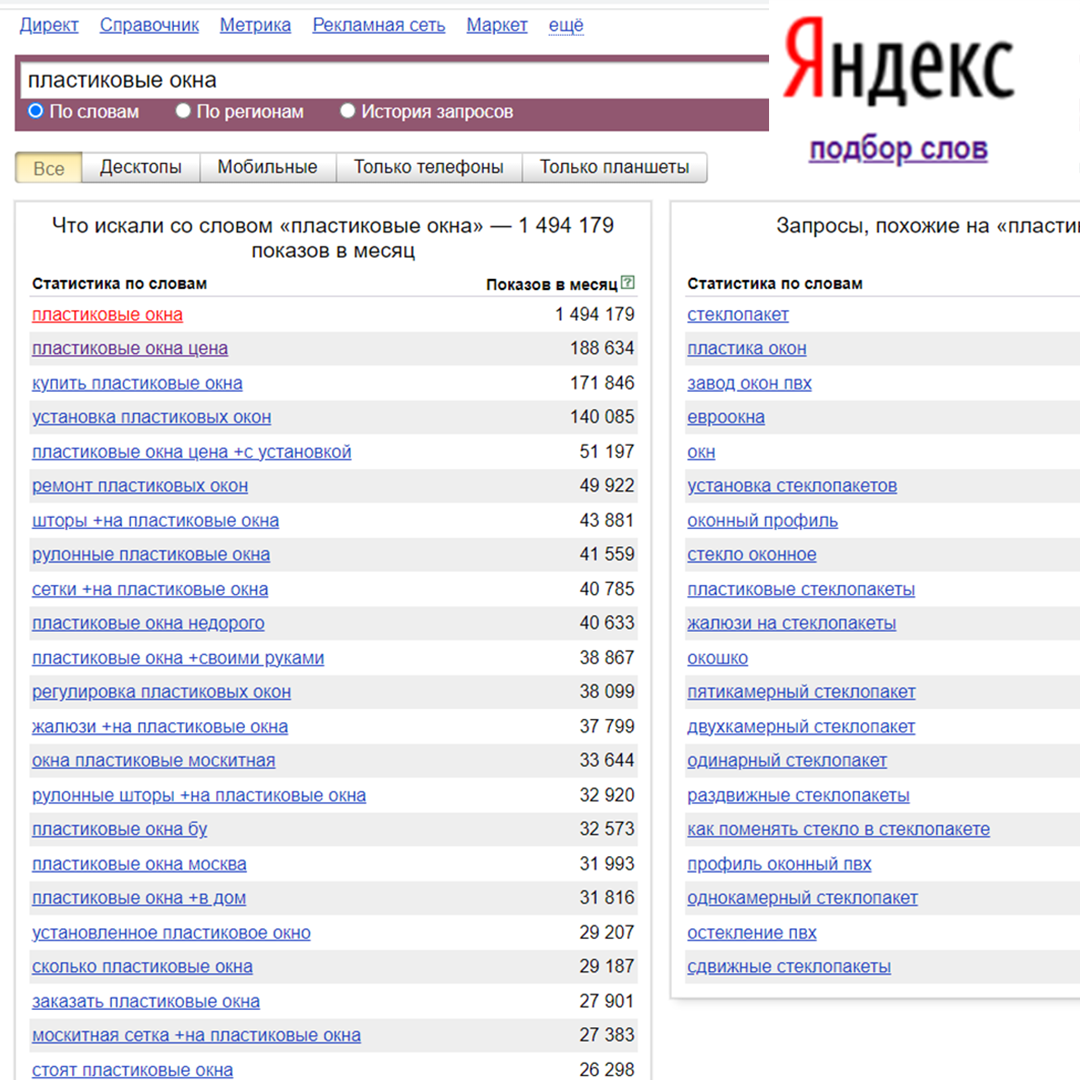Open the similar query установка стеклопакетов
Screen dimensions: 1080x1080
click(x=792, y=486)
